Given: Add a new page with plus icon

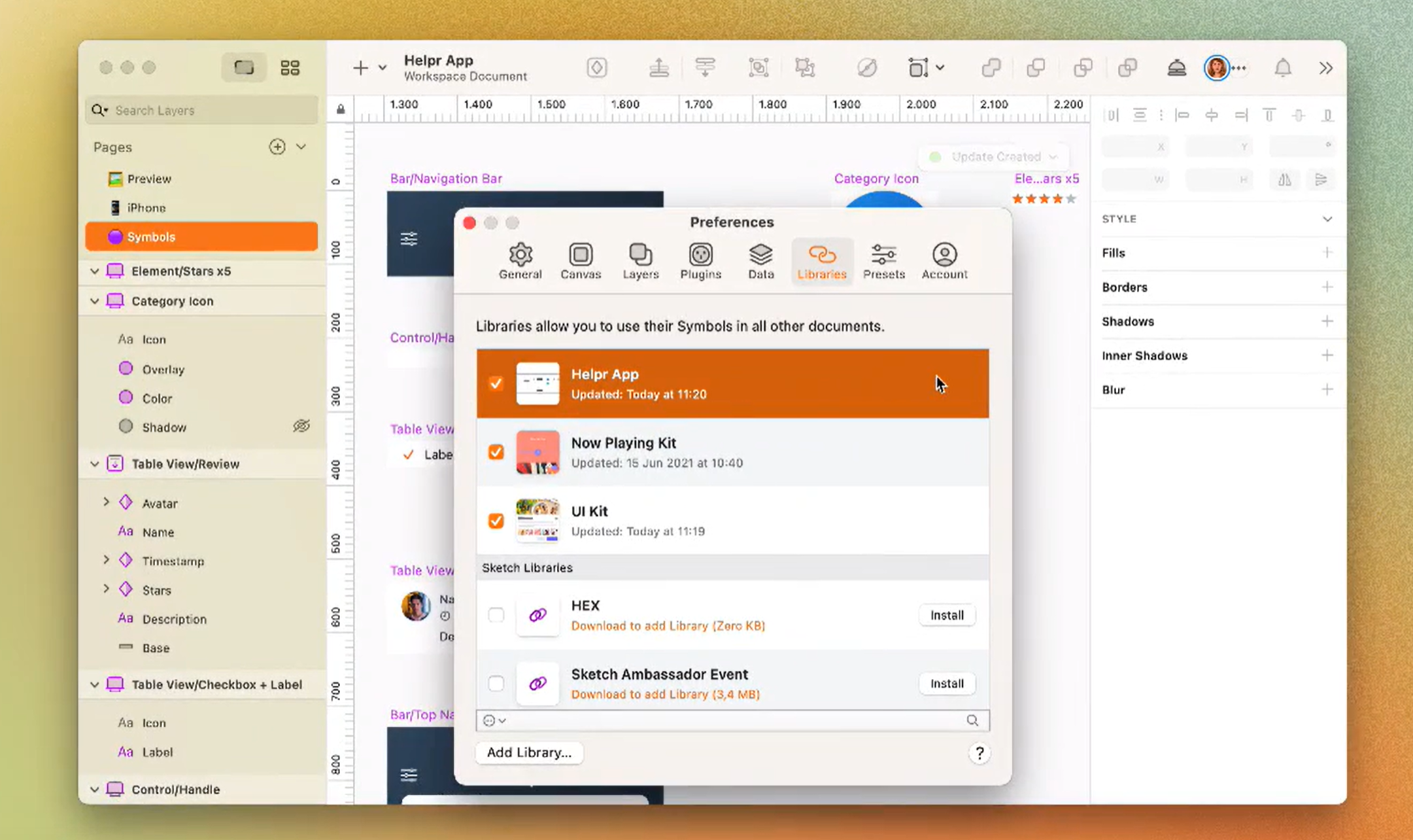Looking at the screenshot, I should click(x=277, y=147).
